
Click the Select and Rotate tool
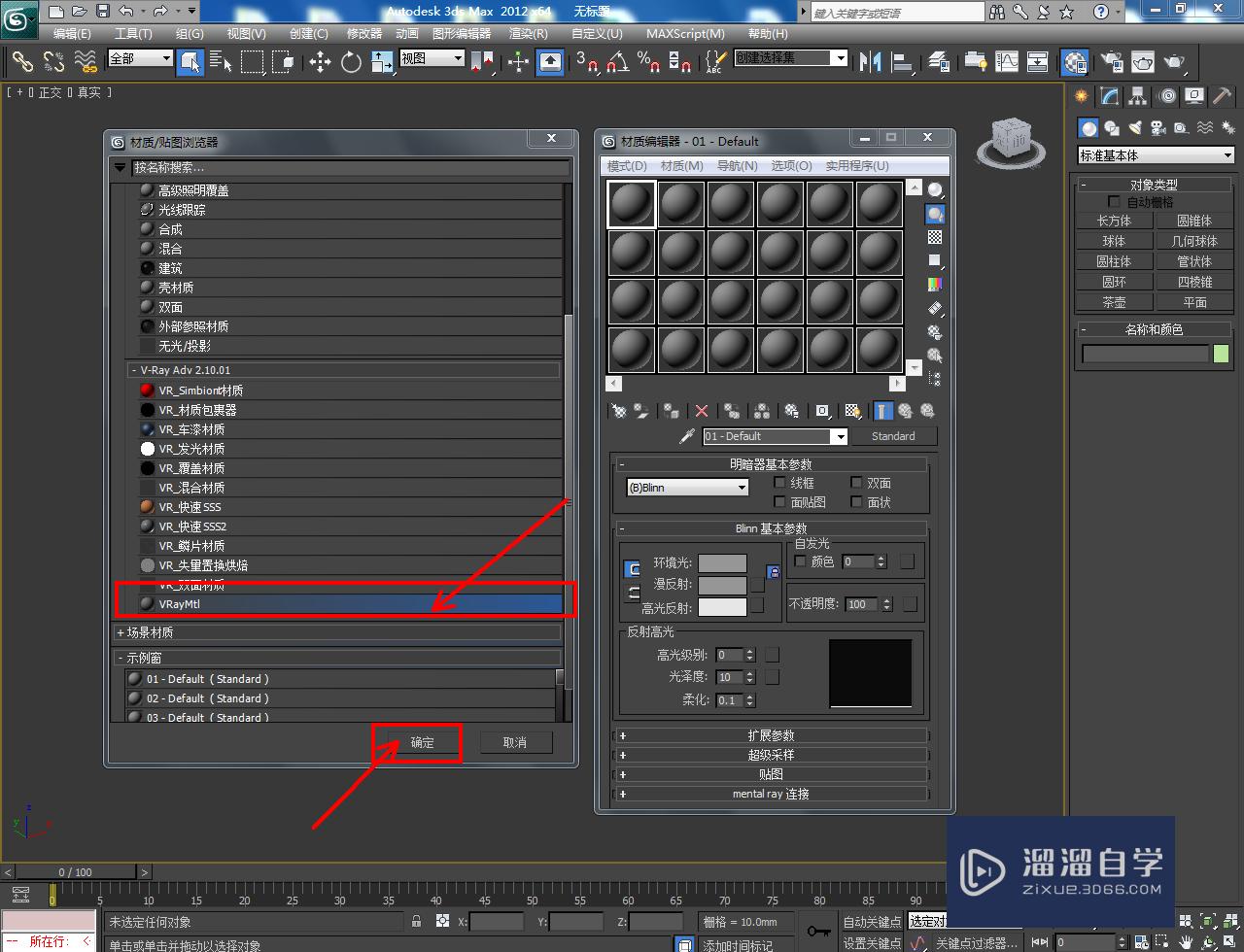pyautogui.click(x=351, y=62)
